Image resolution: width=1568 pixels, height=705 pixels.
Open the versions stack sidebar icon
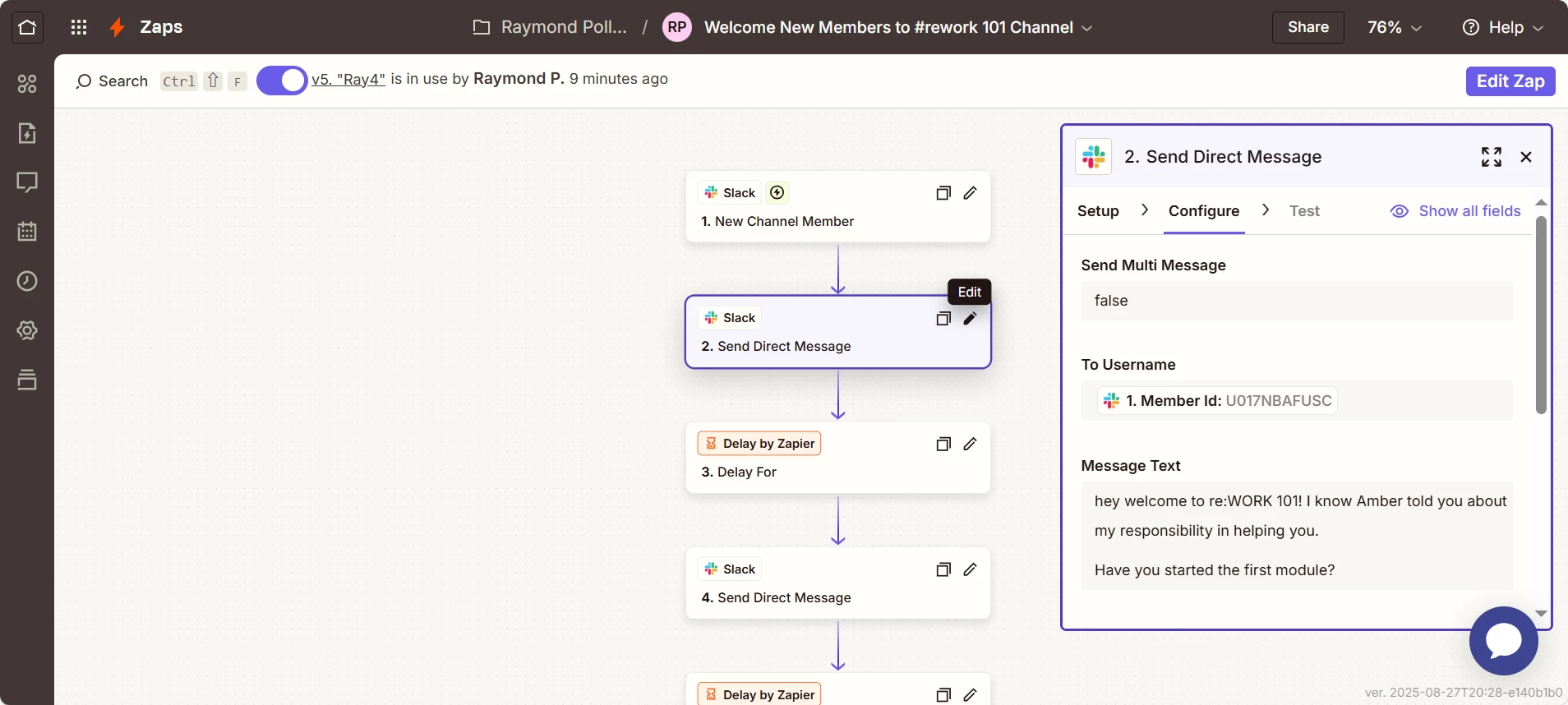coord(27,380)
